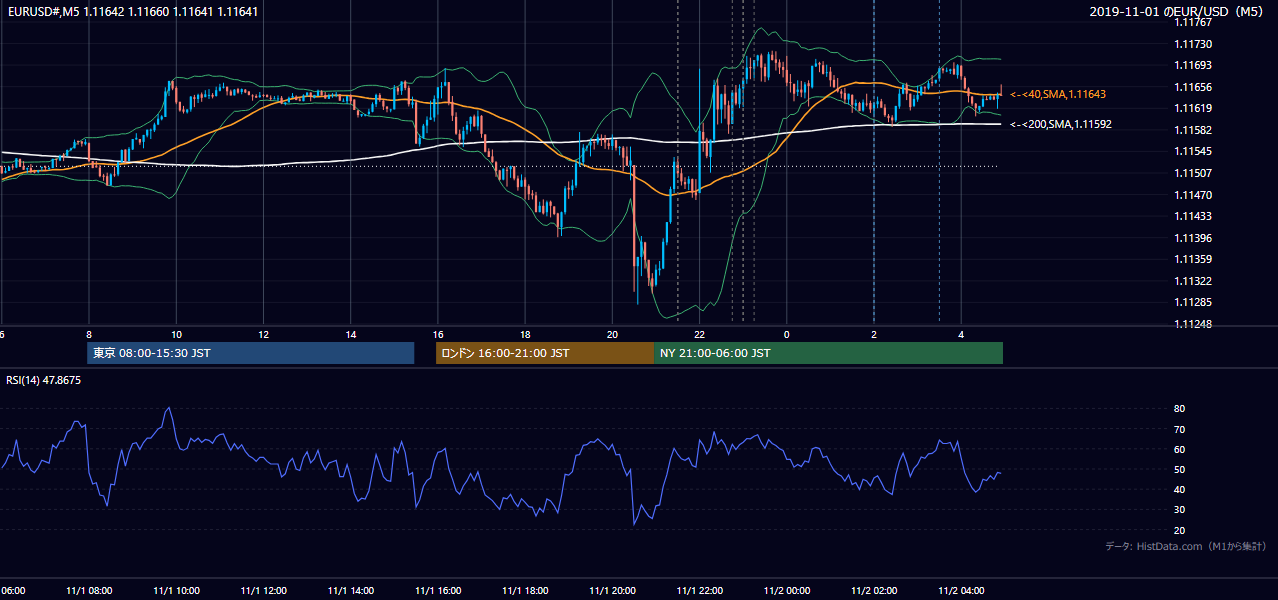Click the 1.11693 price axis label

[x=1192, y=66]
